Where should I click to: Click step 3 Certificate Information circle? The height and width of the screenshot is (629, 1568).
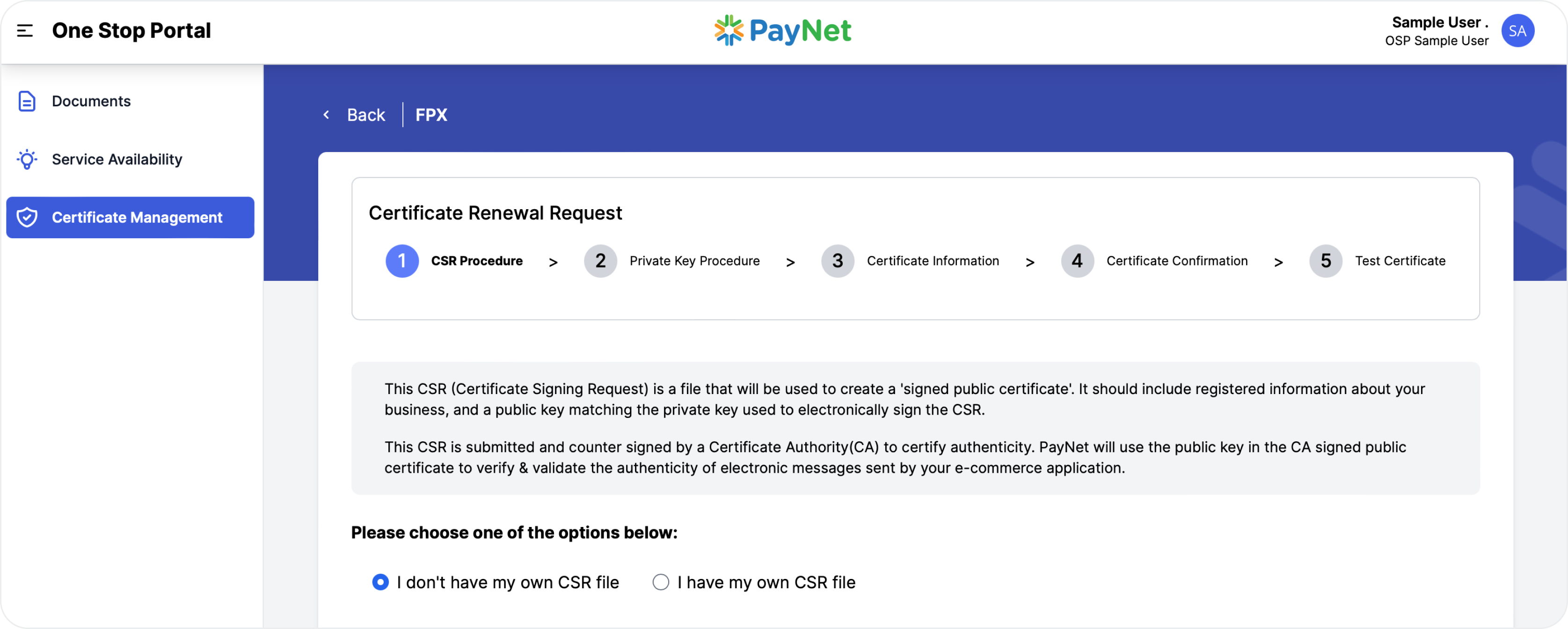coord(838,261)
